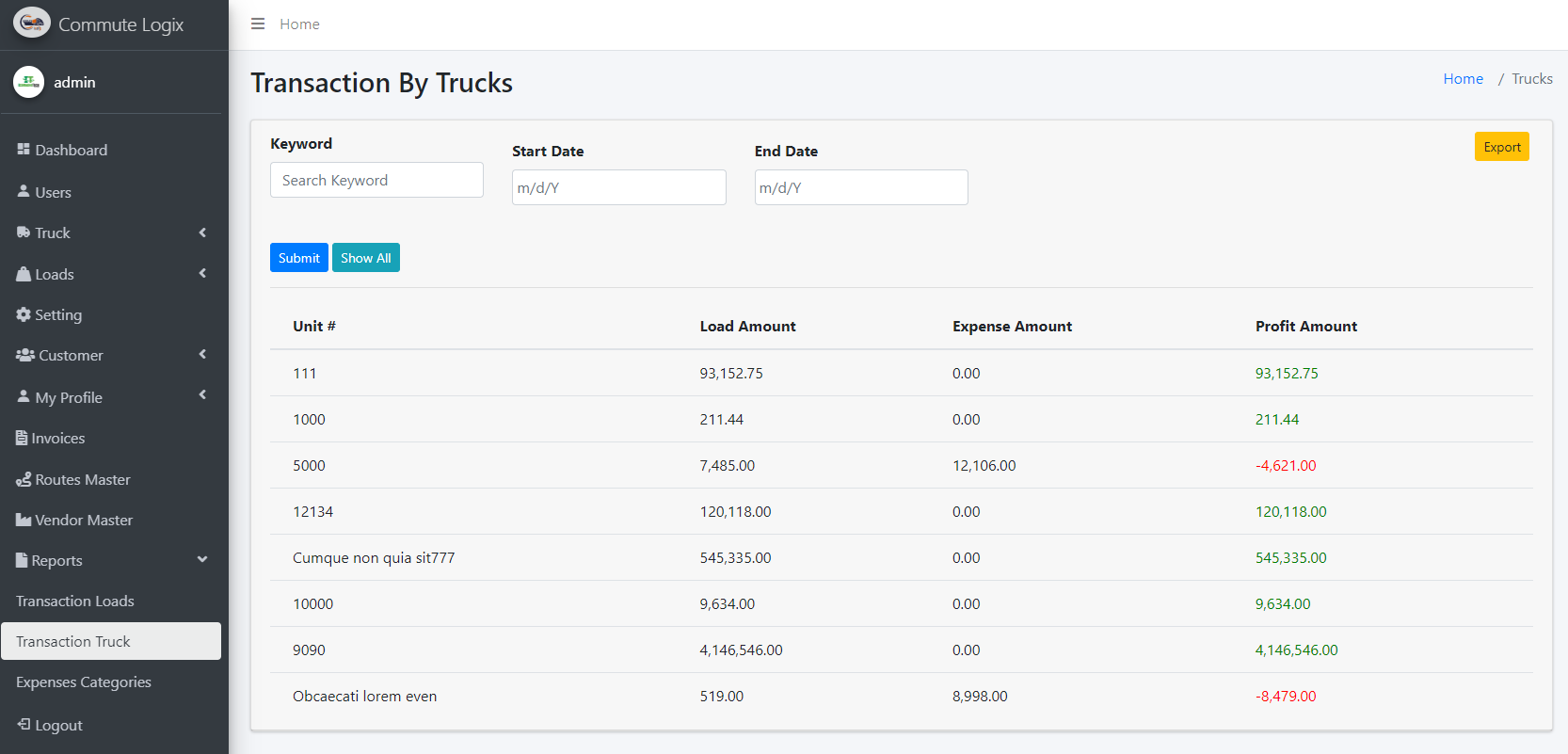Expand the Truck submenu chevron
The width and height of the screenshot is (1568, 754).
(x=202, y=233)
